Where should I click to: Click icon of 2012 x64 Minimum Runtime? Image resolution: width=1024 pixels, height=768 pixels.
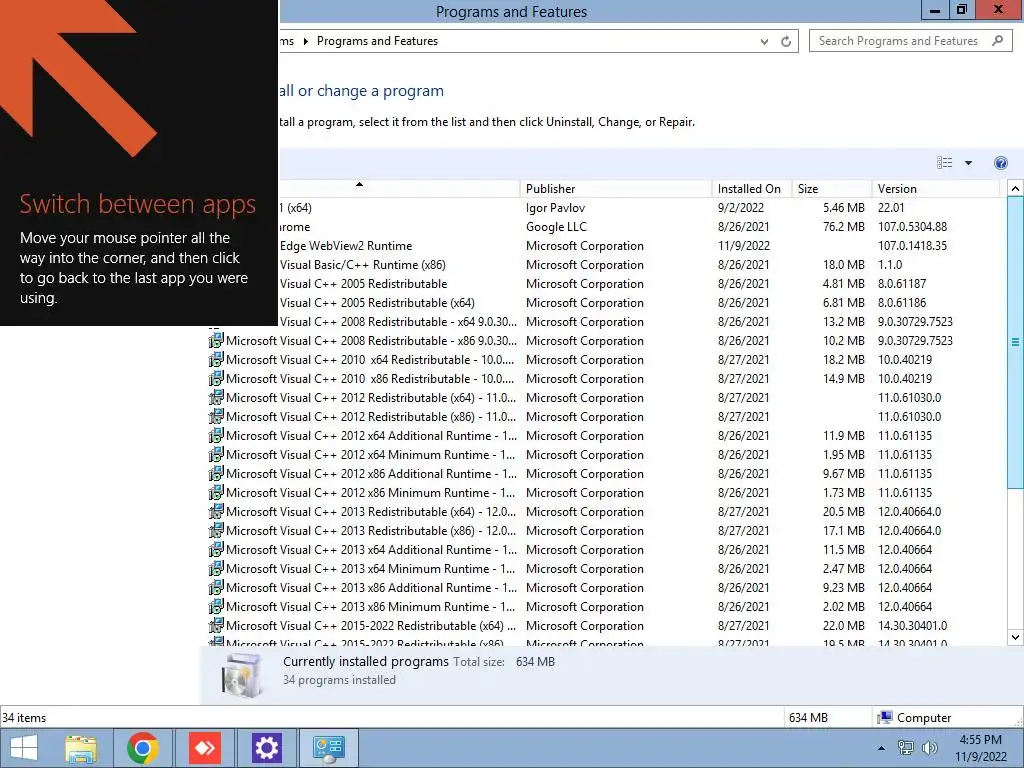click(x=216, y=455)
